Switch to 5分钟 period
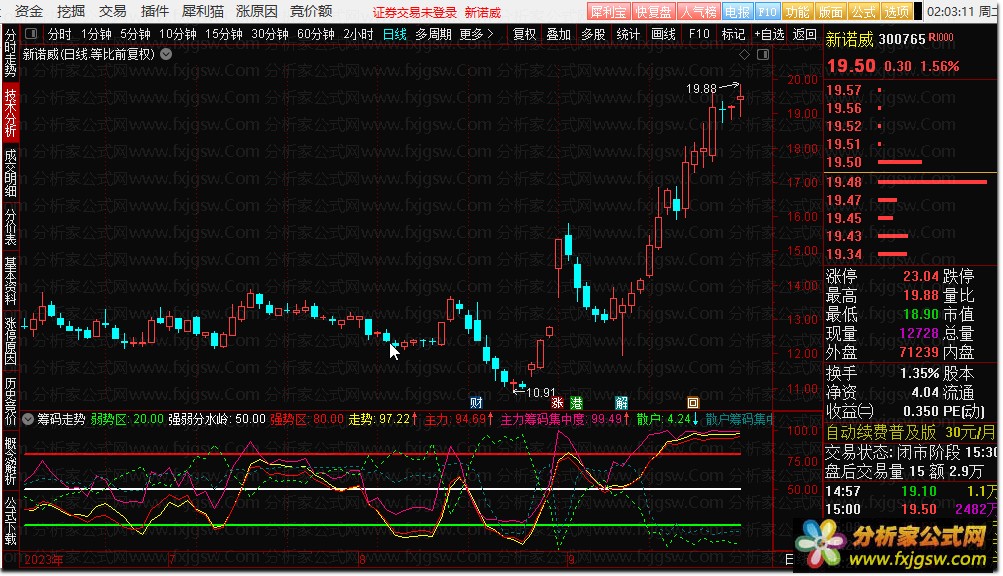 [x=136, y=34]
